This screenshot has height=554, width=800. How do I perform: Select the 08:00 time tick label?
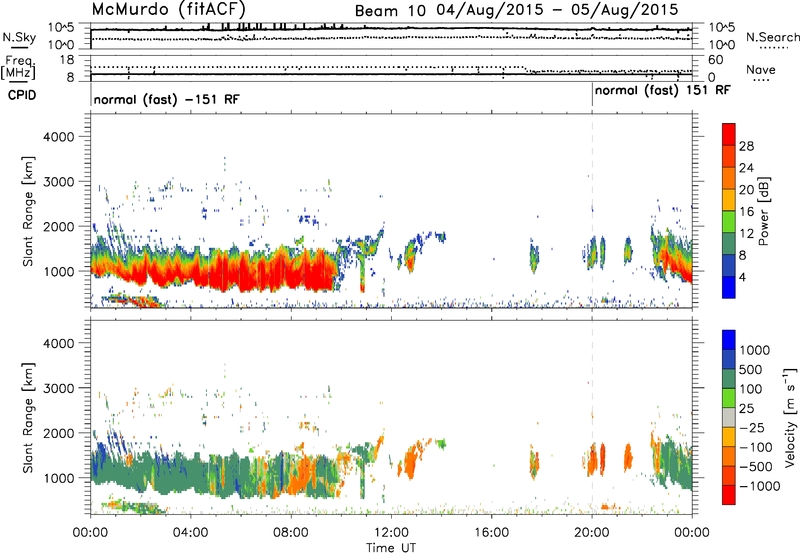(x=291, y=533)
